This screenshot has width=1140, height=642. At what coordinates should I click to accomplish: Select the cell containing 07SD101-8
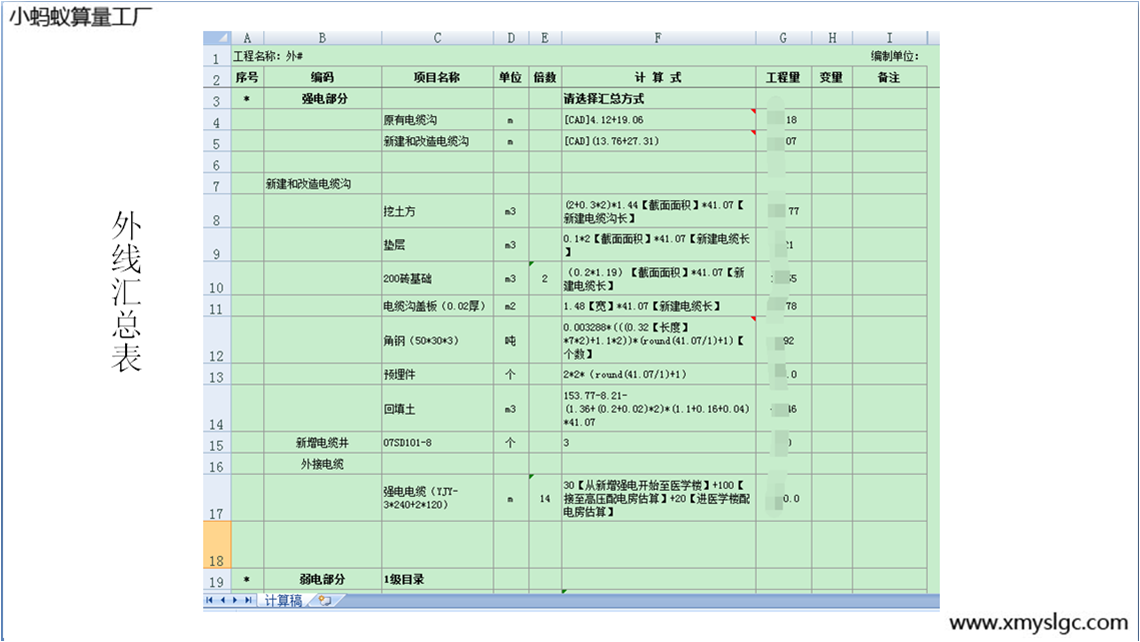[437, 443]
